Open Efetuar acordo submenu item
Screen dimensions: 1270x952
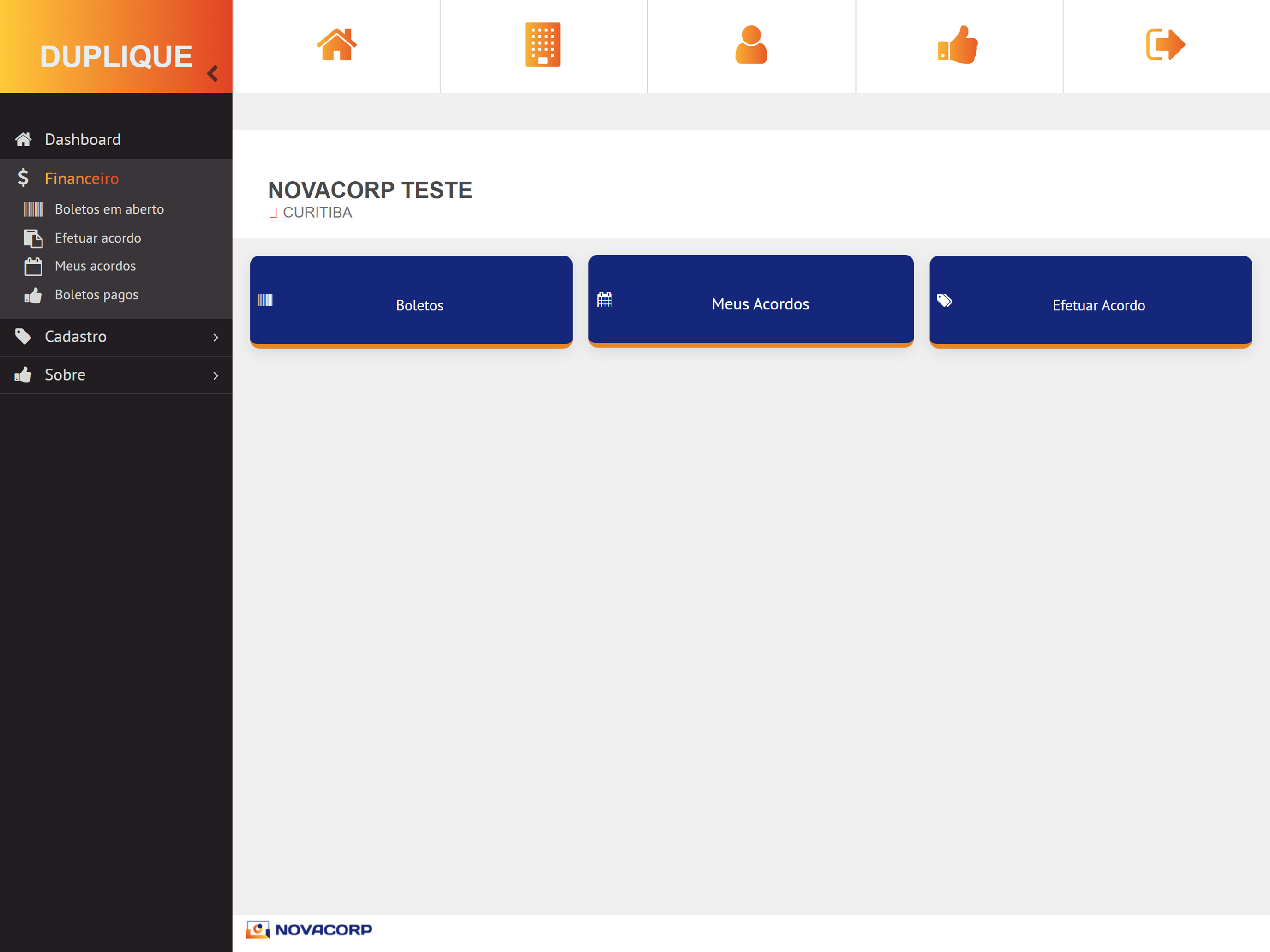click(98, 238)
